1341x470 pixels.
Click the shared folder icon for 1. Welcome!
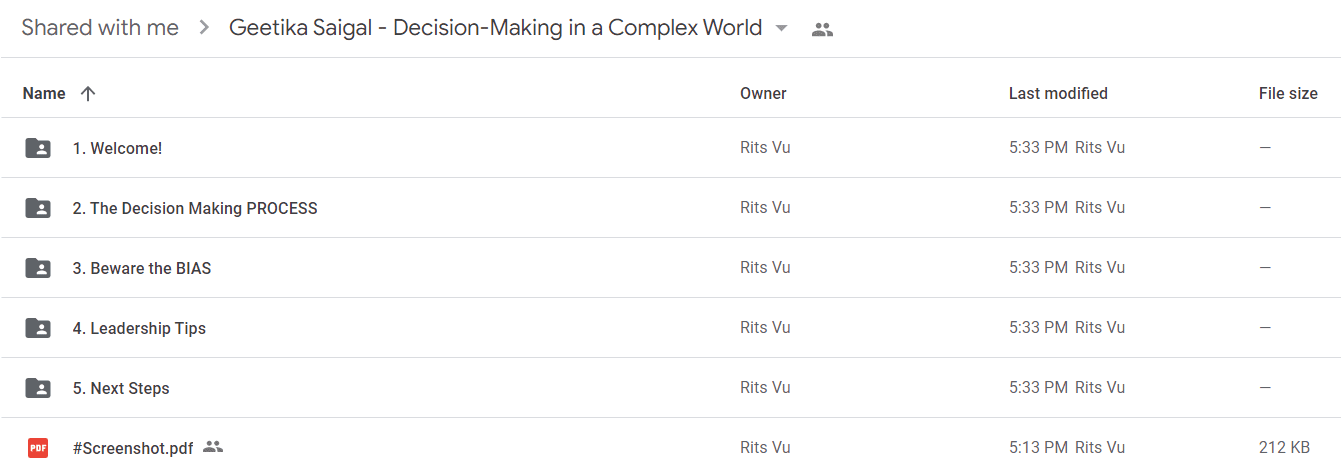coord(38,148)
